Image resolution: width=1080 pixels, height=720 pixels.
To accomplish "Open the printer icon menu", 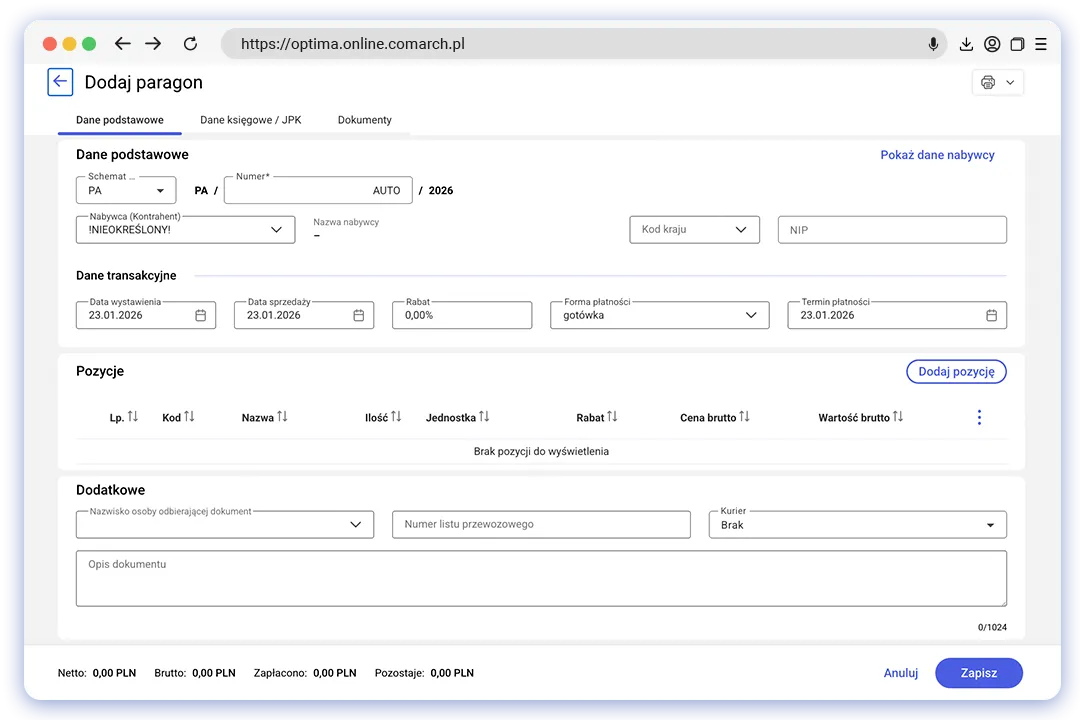I will (997, 82).
